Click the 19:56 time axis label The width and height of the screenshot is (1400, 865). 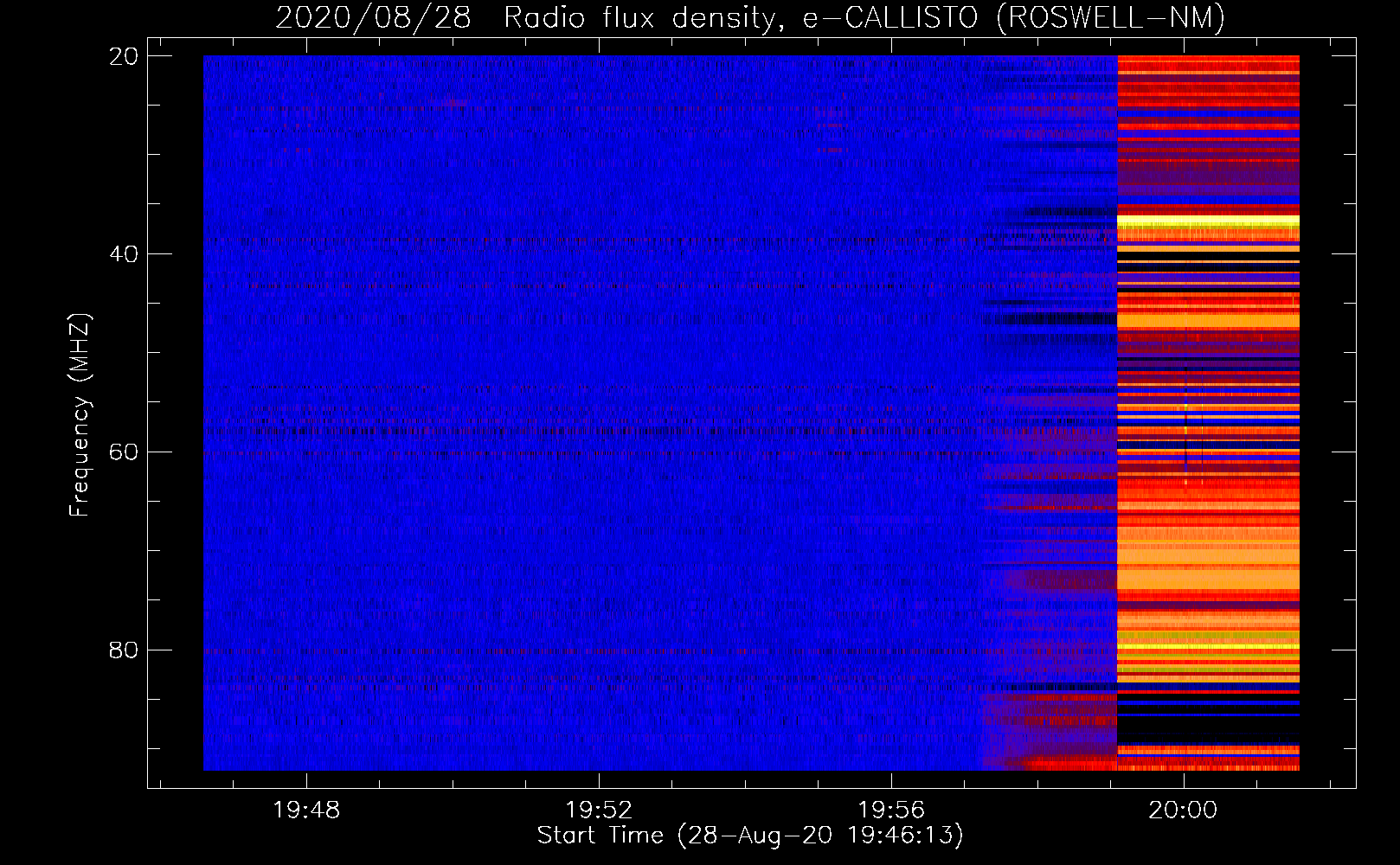coord(891,811)
